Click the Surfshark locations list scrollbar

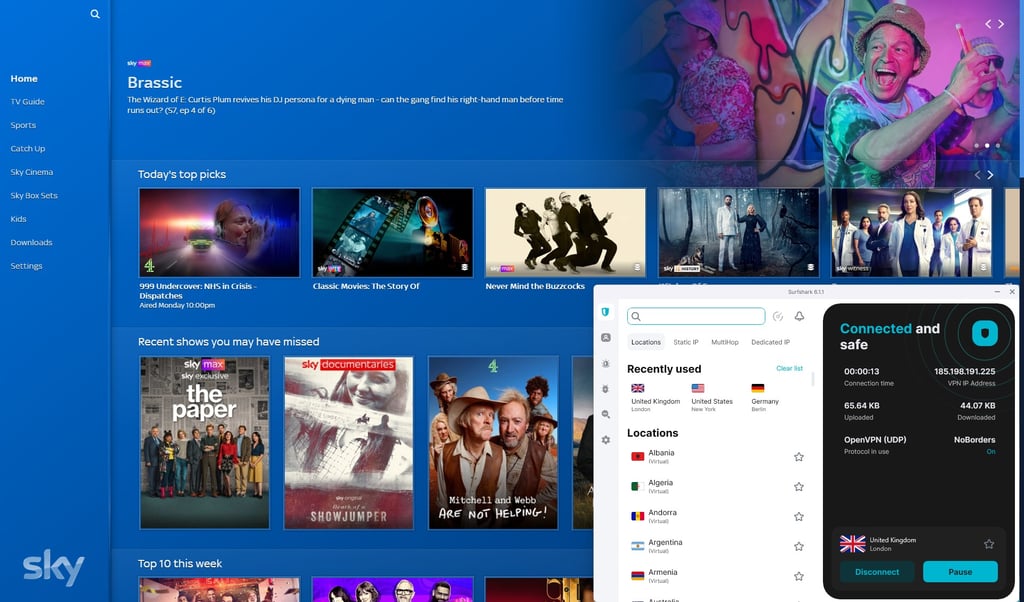pyautogui.click(x=812, y=380)
